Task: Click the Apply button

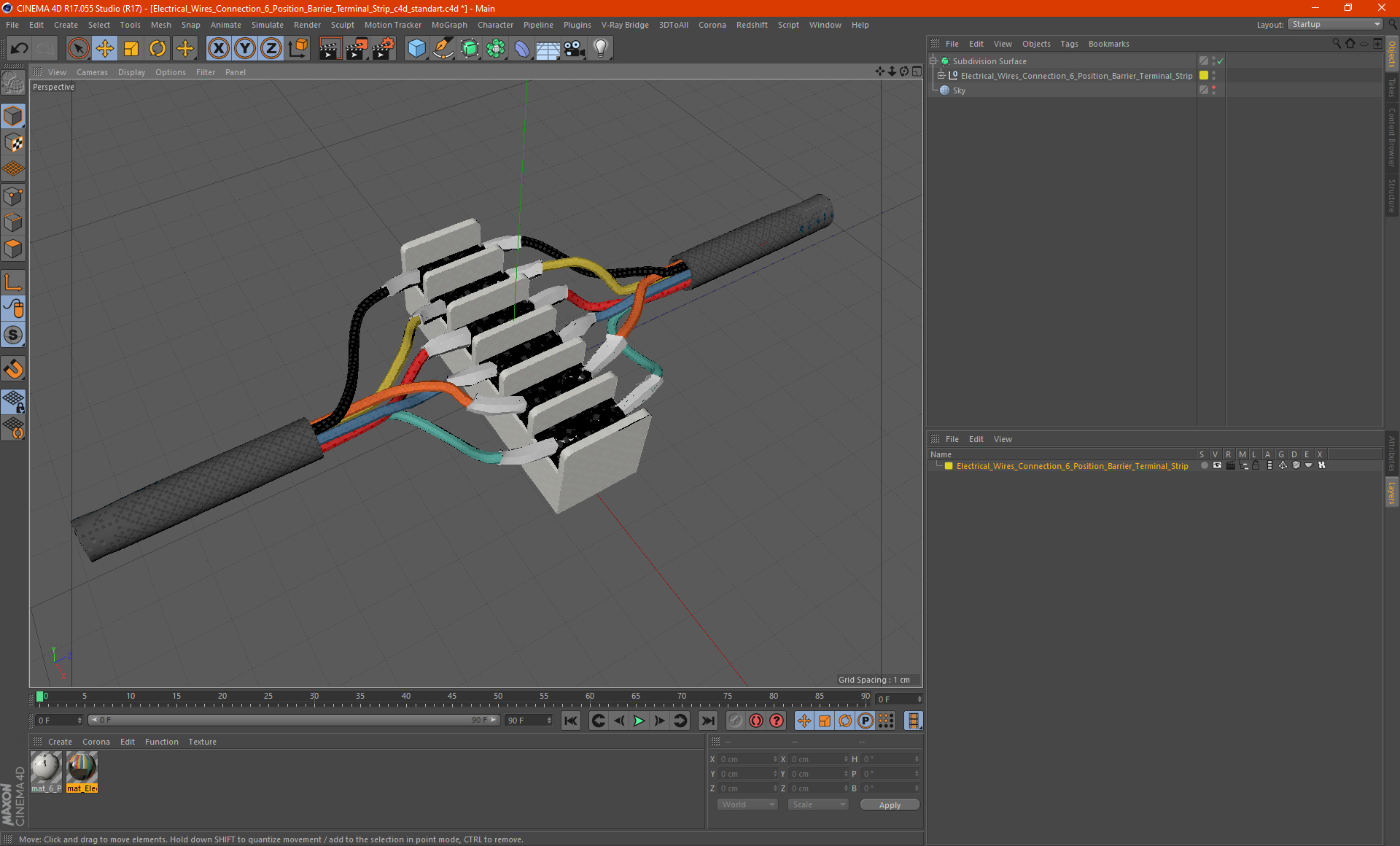Action: click(889, 805)
